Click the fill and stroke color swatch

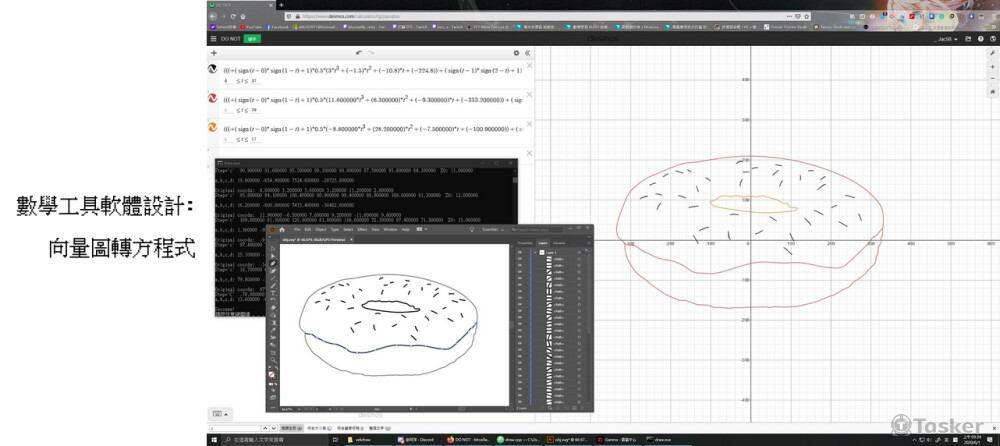tap(272, 373)
